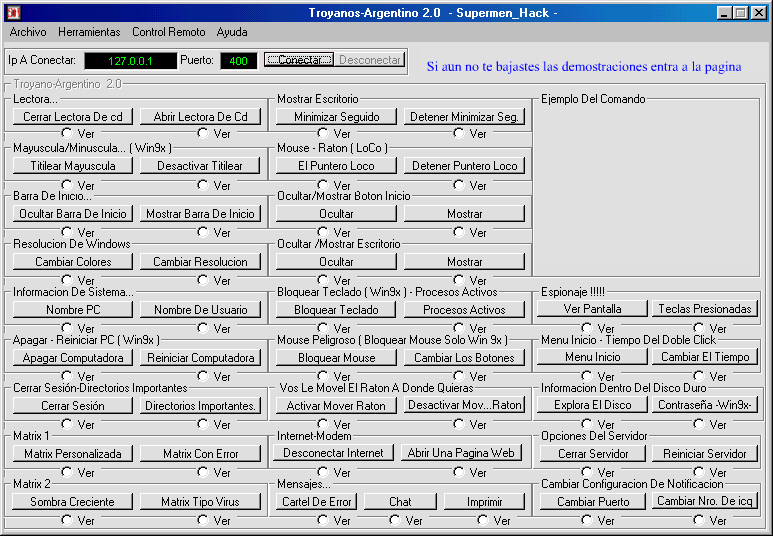Click the Puerto port number field

[238, 61]
